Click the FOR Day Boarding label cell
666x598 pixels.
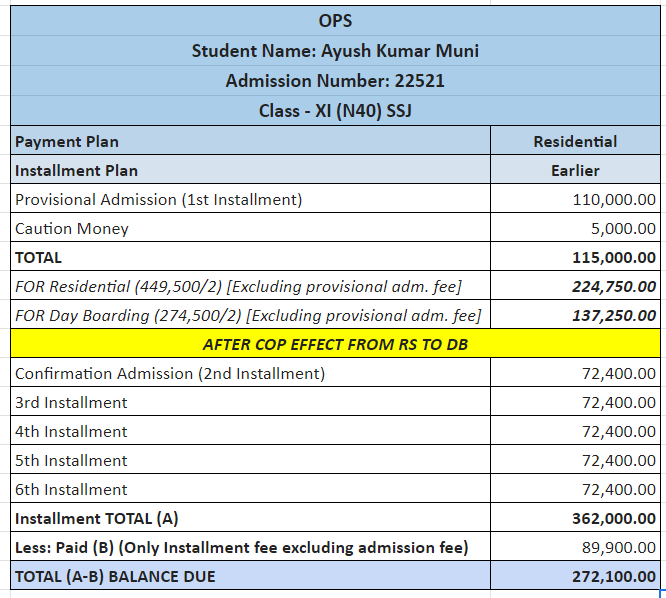pyautogui.click(x=250, y=315)
